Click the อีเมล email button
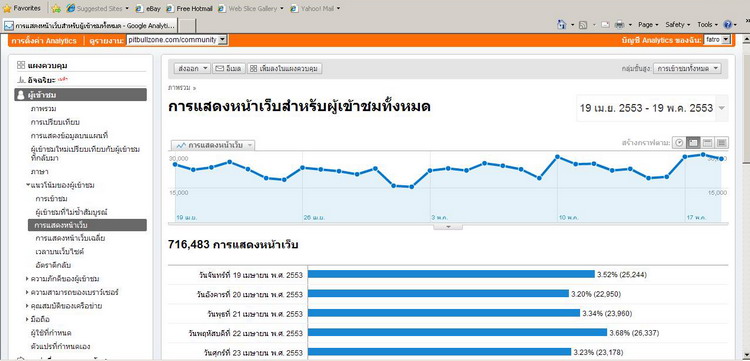 [x=228, y=68]
